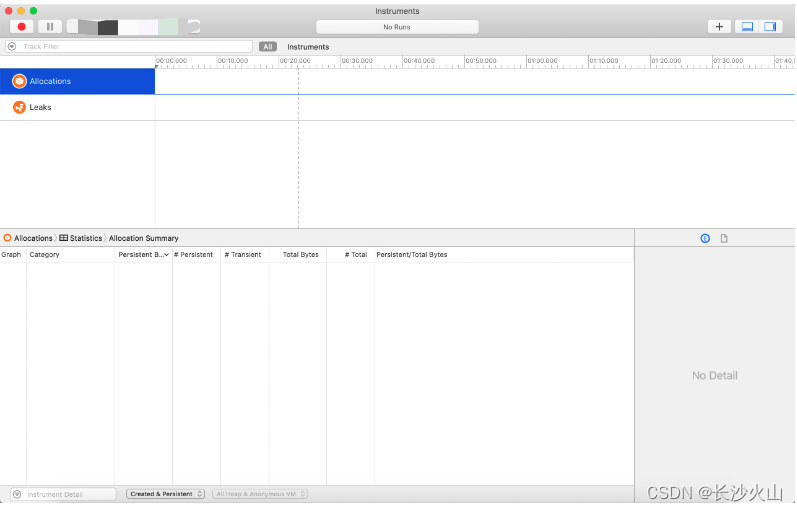The image size is (797, 511).
Task: Click the 00:10.000 mark on timeline ruler
Action: [233, 61]
